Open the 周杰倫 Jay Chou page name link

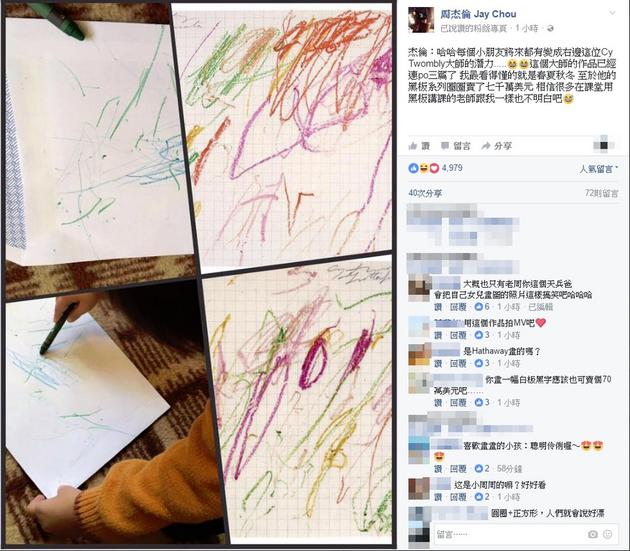(478, 14)
